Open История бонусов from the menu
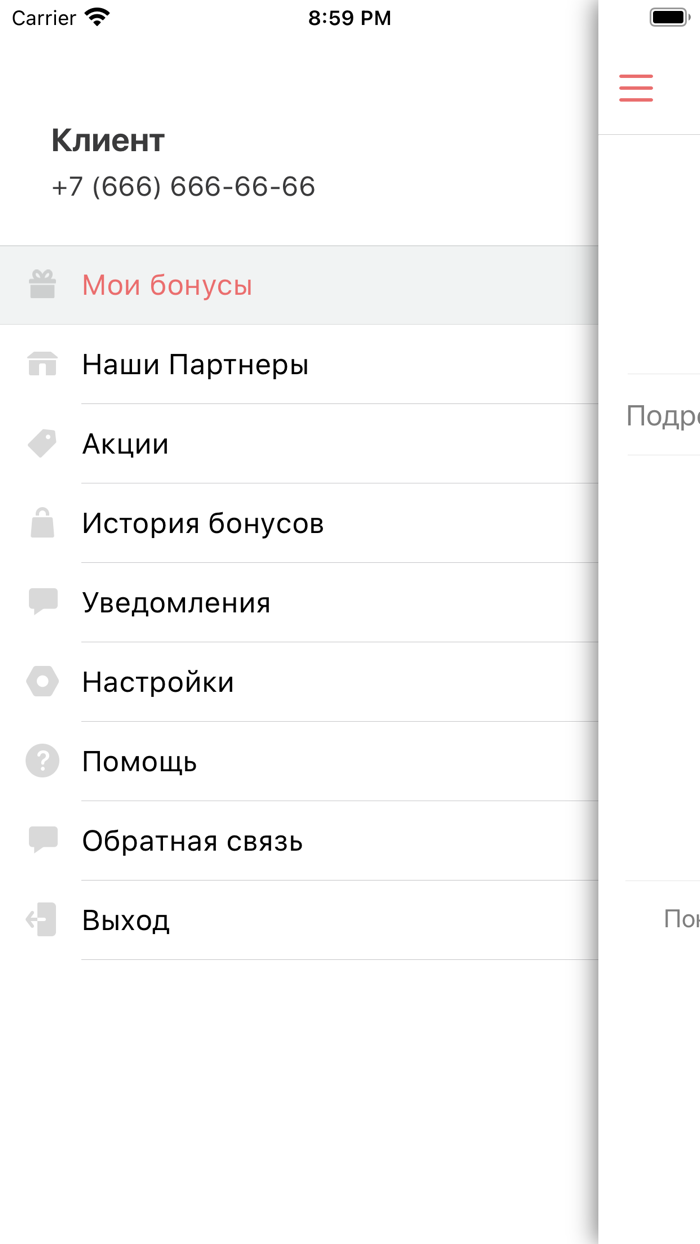 (x=200, y=522)
